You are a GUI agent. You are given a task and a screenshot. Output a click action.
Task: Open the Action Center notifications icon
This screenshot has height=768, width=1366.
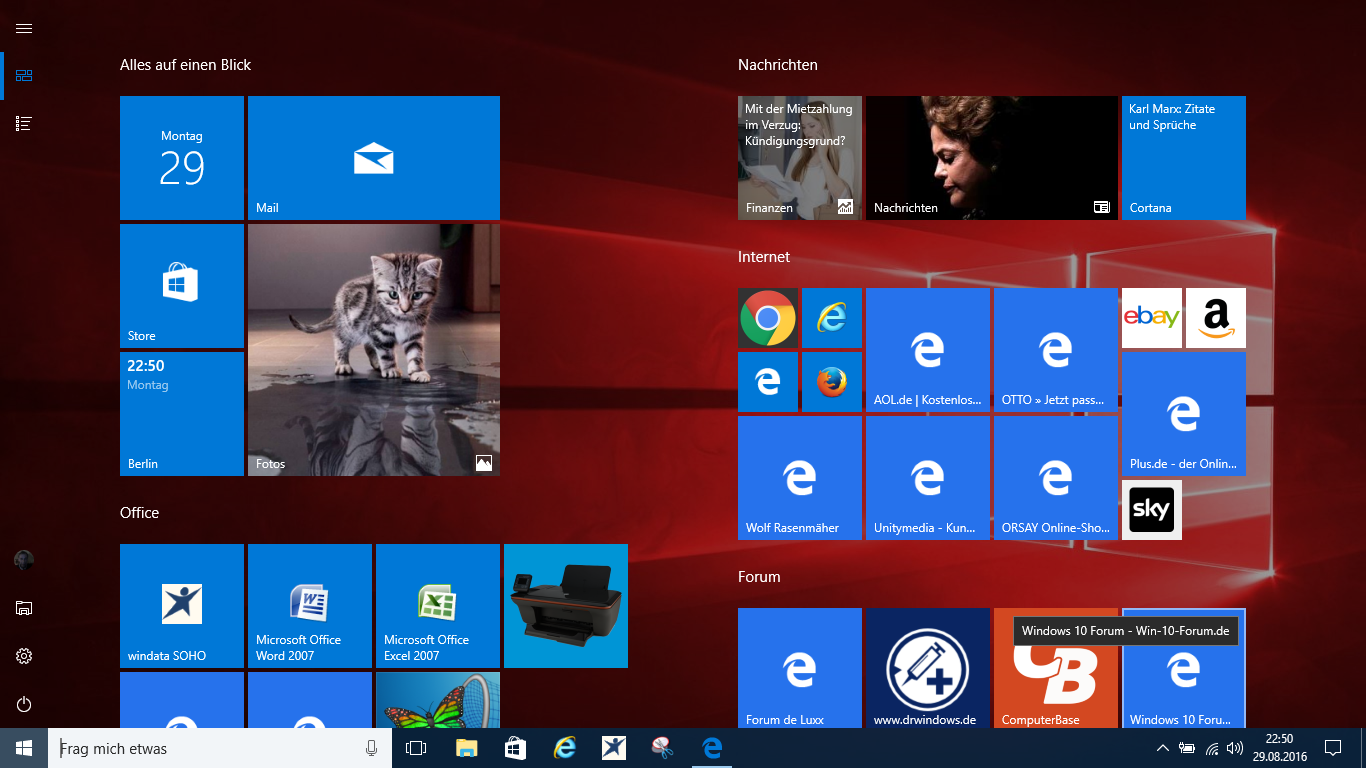click(x=1332, y=748)
